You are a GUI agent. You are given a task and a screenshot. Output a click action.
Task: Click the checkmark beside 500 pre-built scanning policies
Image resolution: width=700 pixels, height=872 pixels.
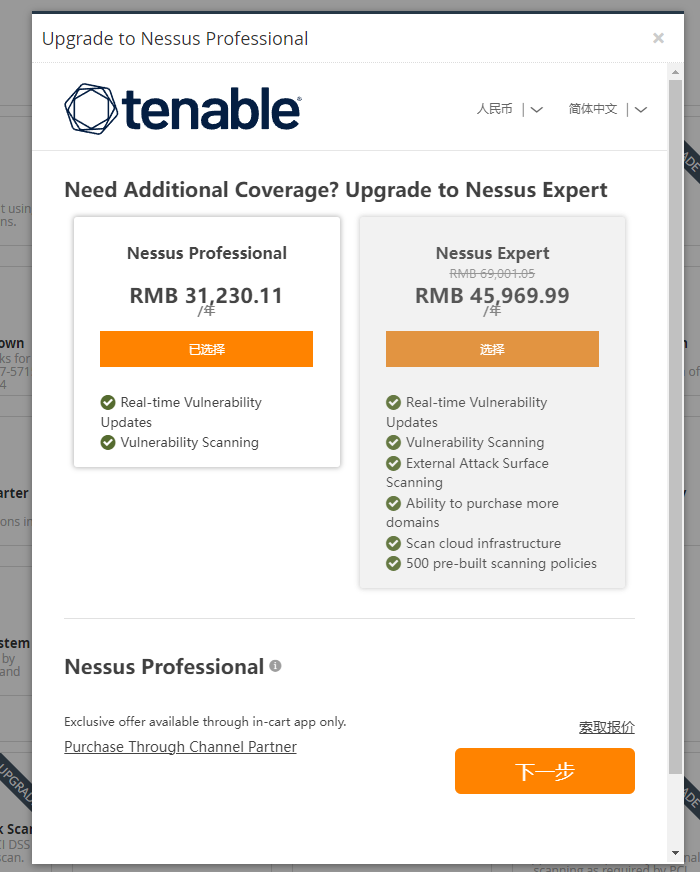(394, 563)
